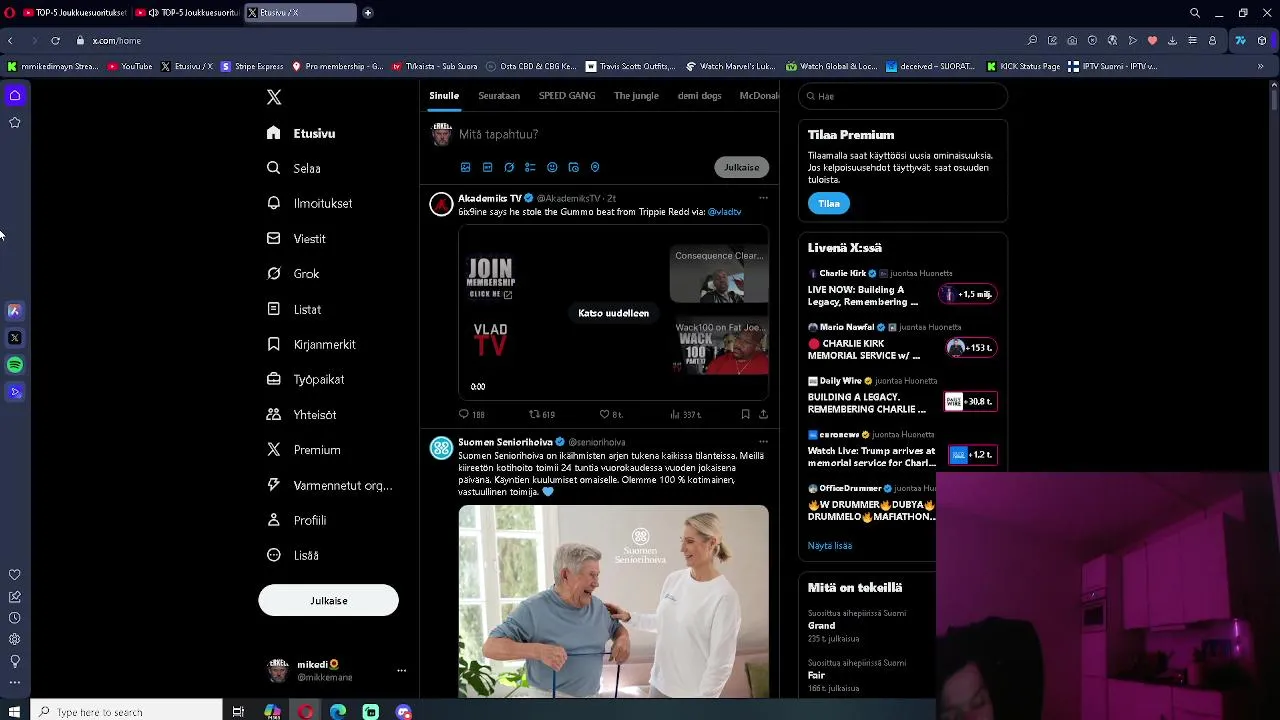The height and width of the screenshot is (720, 1280).
Task: Click the browser reload button
Action: [x=55, y=41]
